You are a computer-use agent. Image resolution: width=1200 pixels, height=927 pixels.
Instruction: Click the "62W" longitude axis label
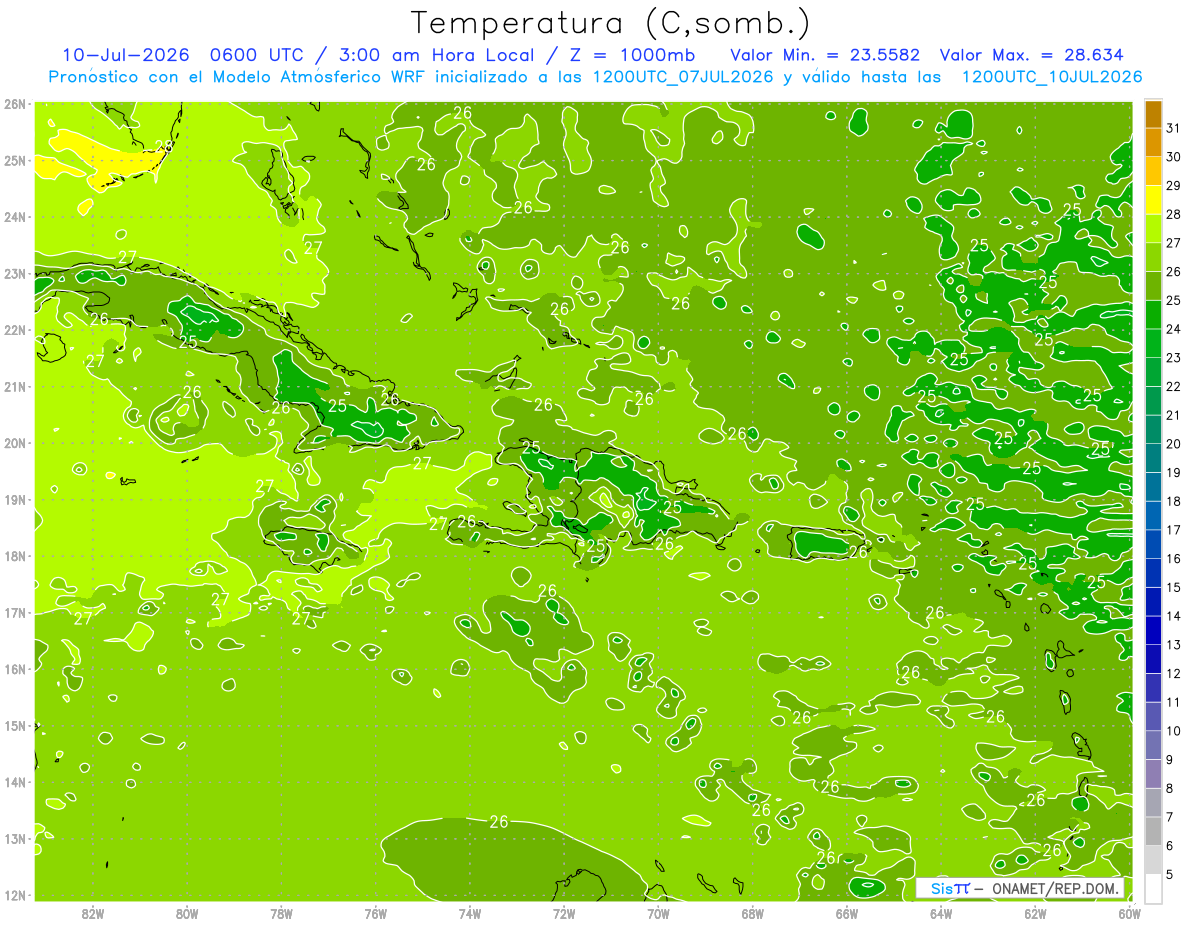click(x=1035, y=913)
